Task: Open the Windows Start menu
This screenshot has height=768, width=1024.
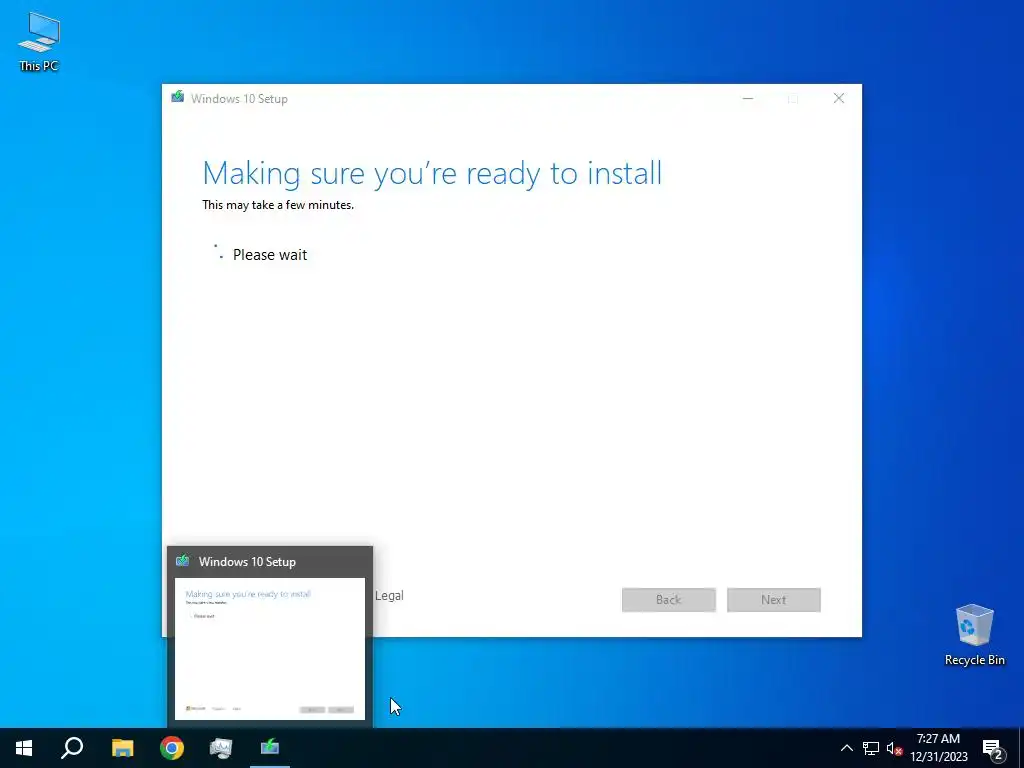Action: [x=24, y=748]
